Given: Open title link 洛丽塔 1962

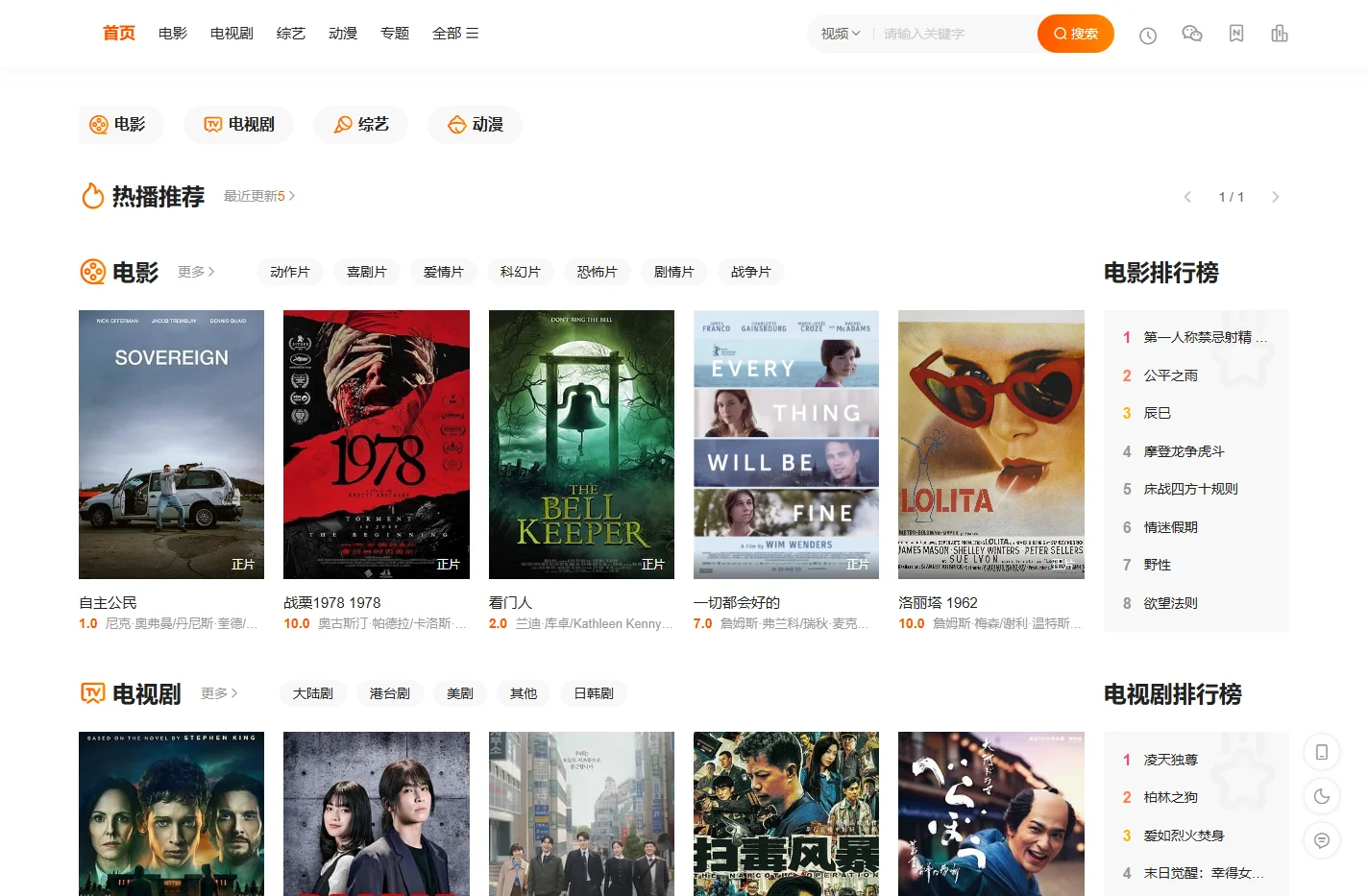Looking at the screenshot, I should pyautogui.click(x=938, y=602).
